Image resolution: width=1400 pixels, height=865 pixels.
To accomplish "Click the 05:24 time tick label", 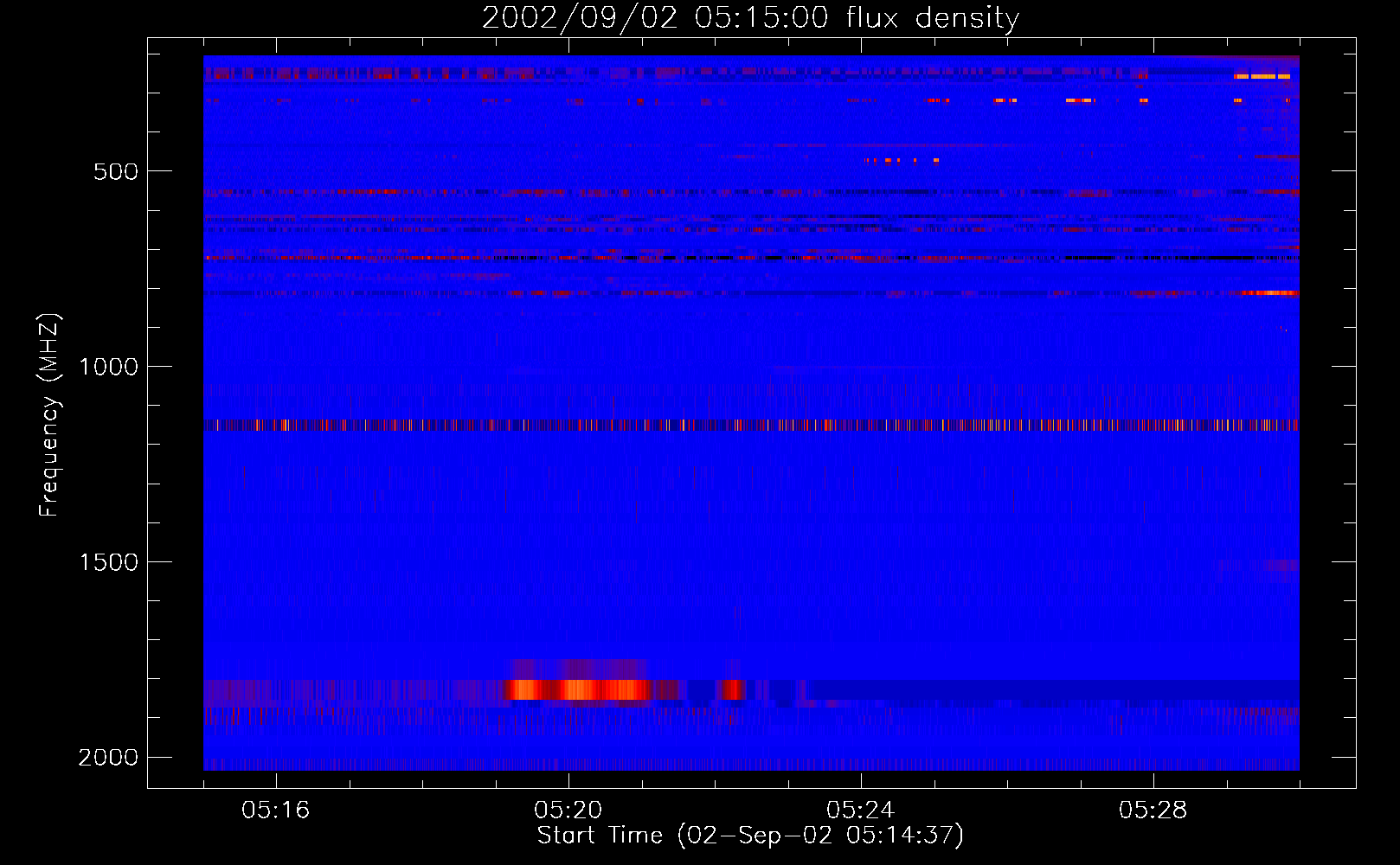I will (861, 811).
